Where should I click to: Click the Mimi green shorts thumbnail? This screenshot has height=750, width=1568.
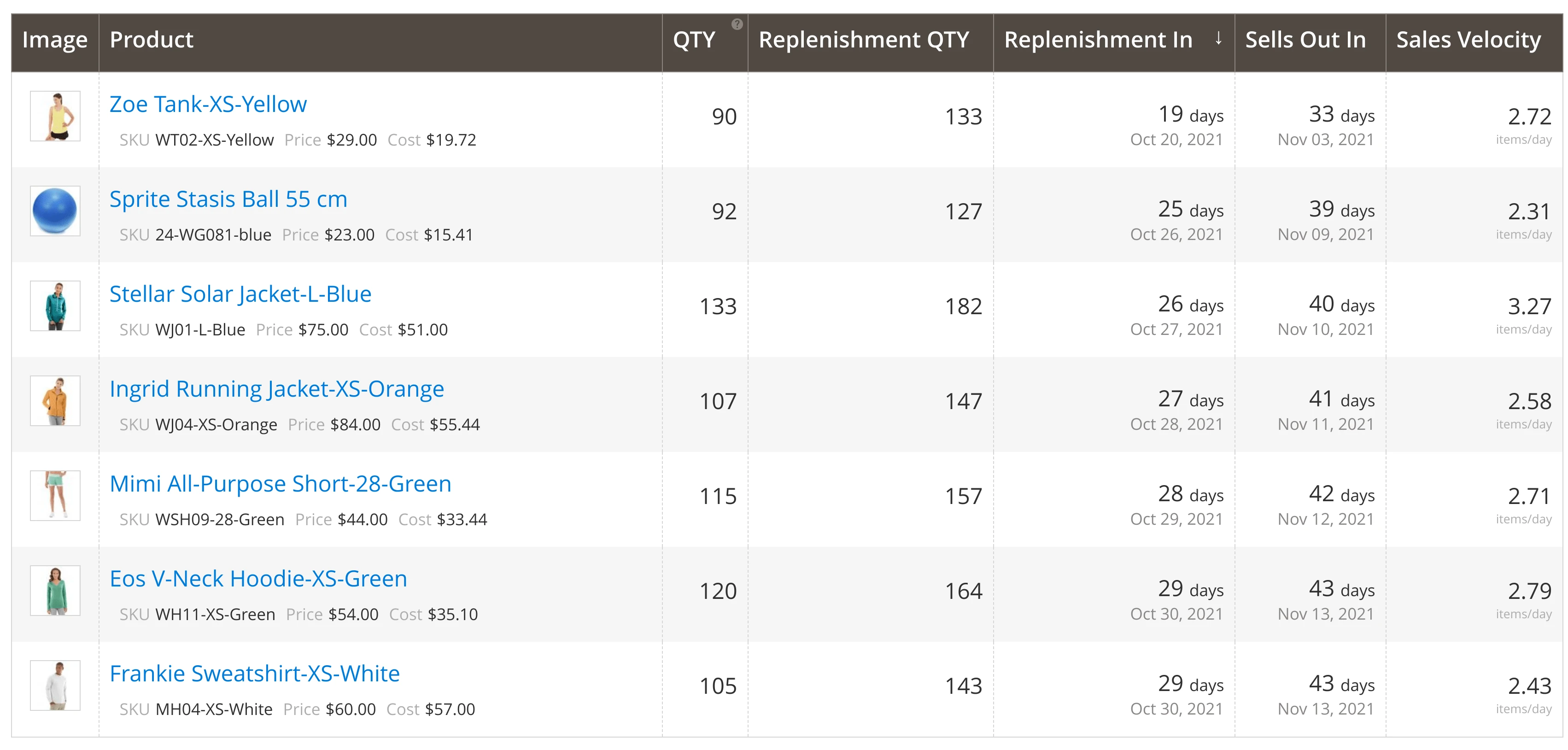pyautogui.click(x=55, y=496)
